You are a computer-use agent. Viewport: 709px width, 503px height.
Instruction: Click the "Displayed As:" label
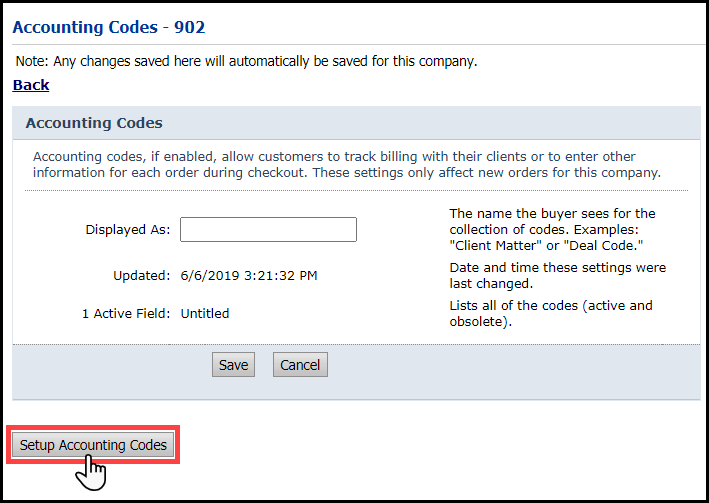(128, 229)
